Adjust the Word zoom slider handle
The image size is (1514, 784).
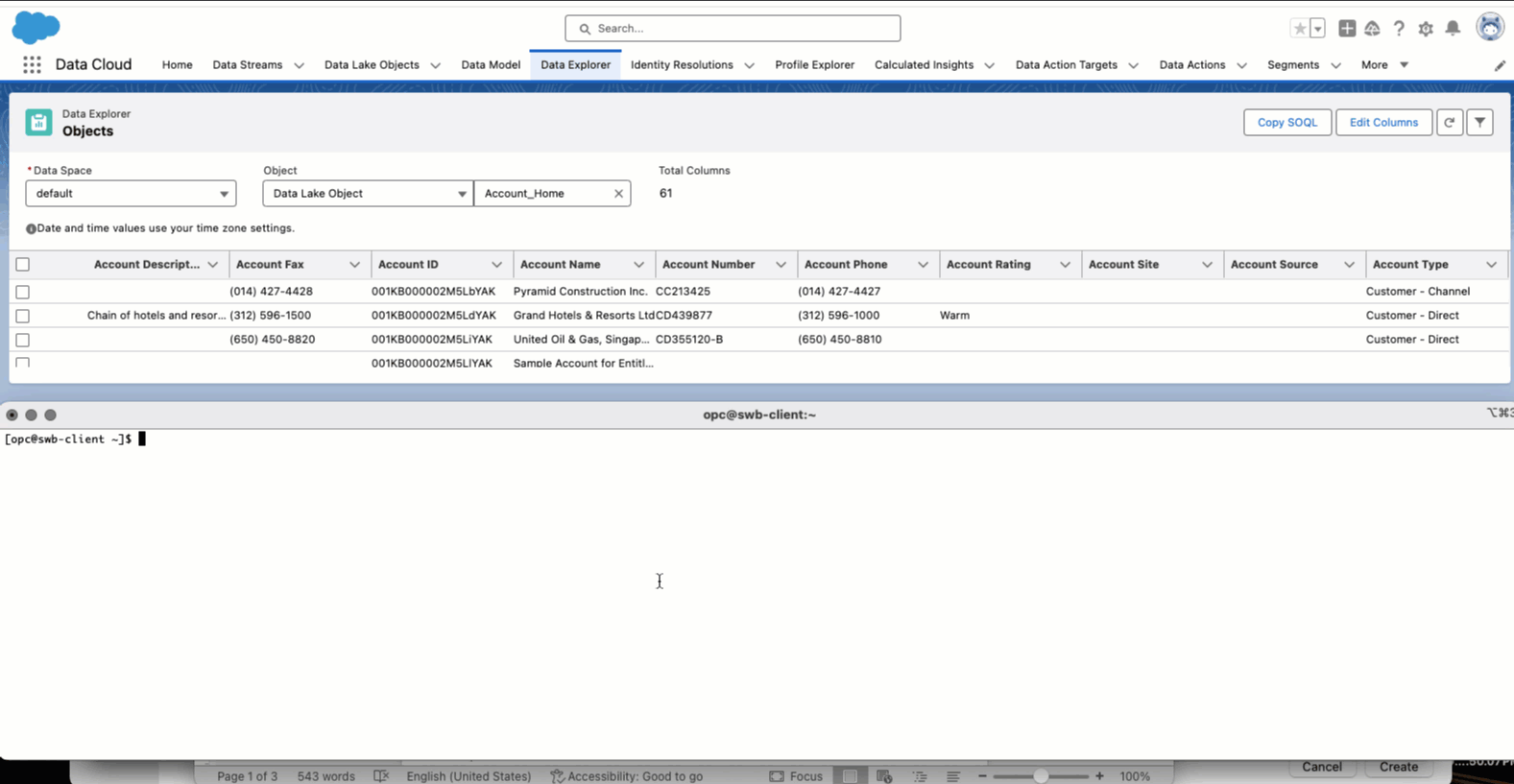1041,776
